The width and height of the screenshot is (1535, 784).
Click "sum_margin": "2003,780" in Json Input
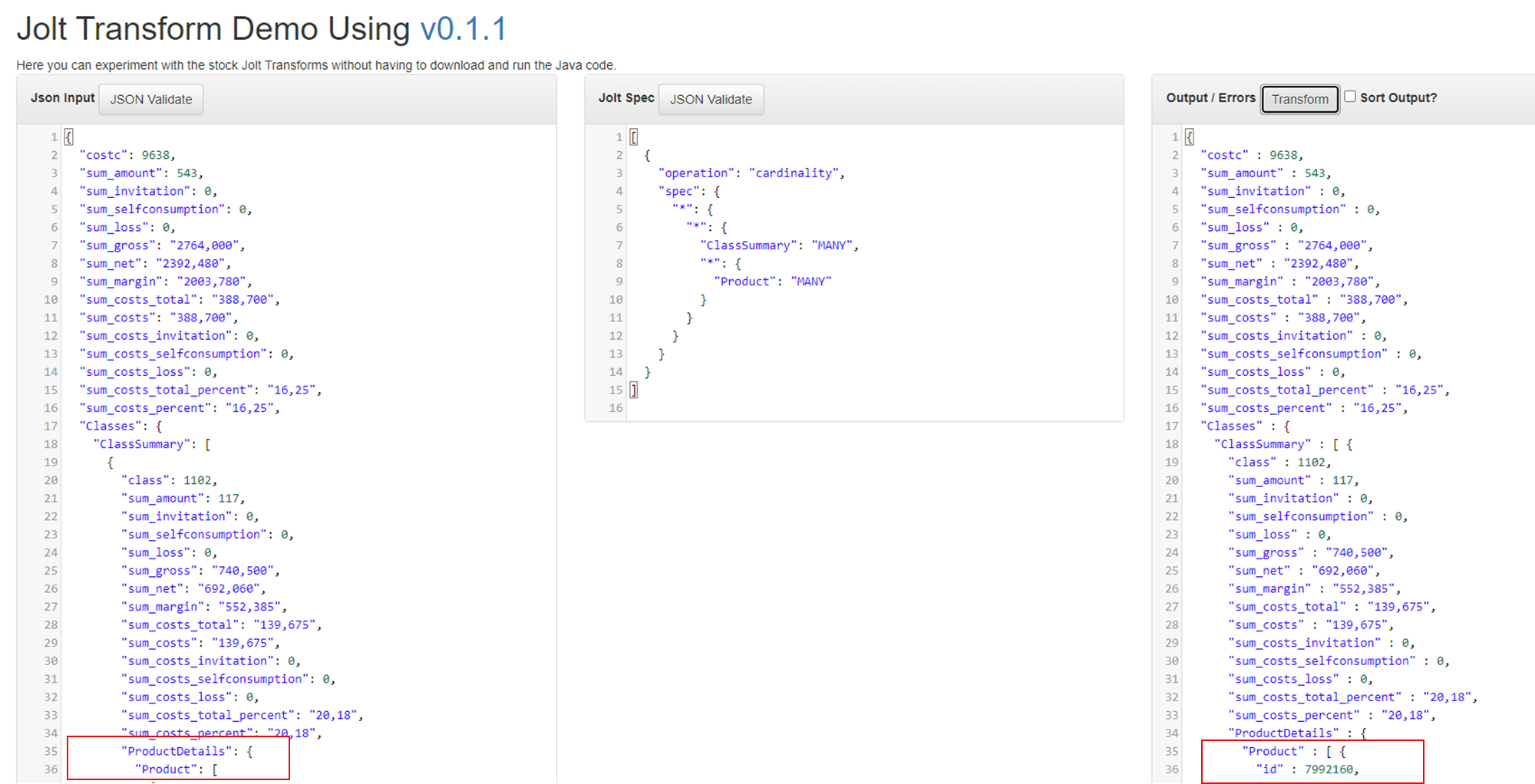pyautogui.click(x=166, y=282)
